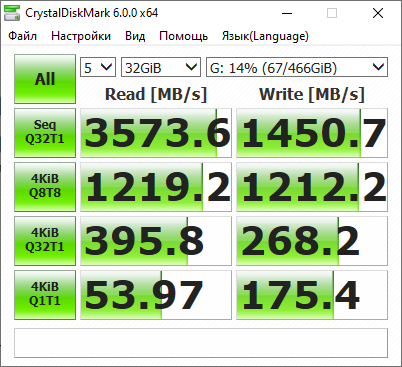The width and height of the screenshot is (402, 367).
Task: Click the 4KiB Q1T1 read result 53.97
Action: coord(156,295)
